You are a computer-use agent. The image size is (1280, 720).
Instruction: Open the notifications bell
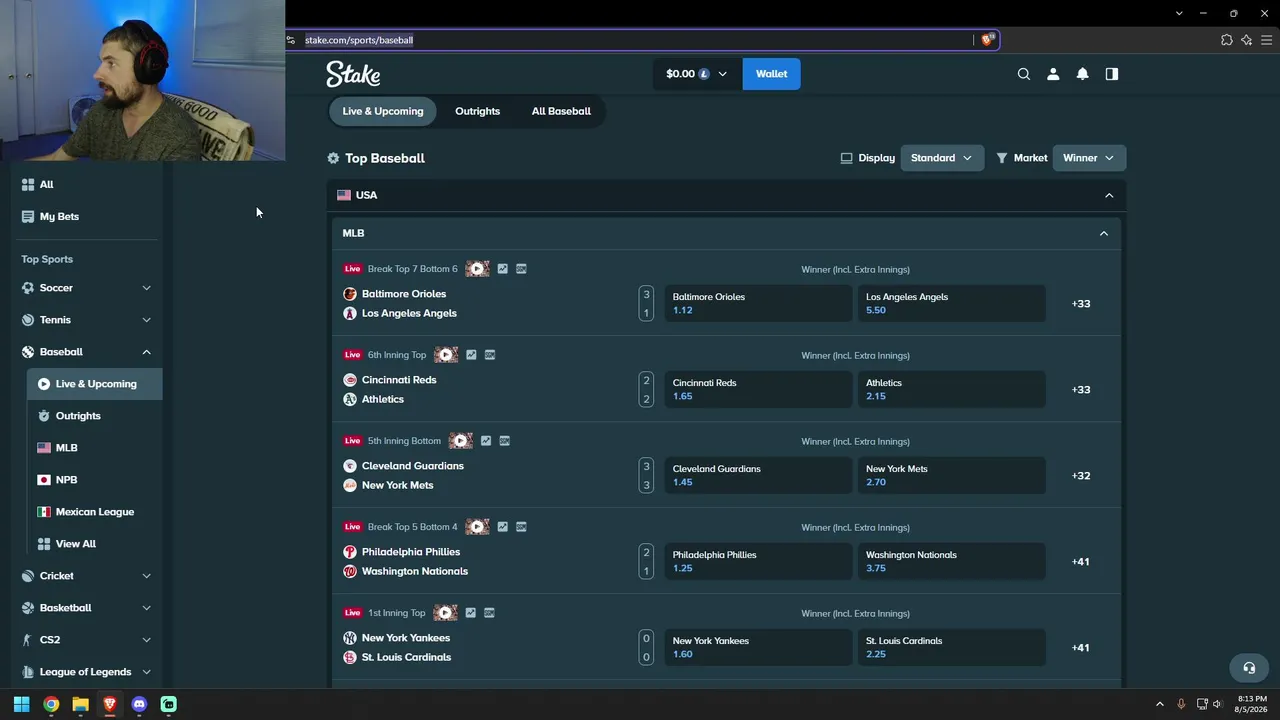(1082, 74)
